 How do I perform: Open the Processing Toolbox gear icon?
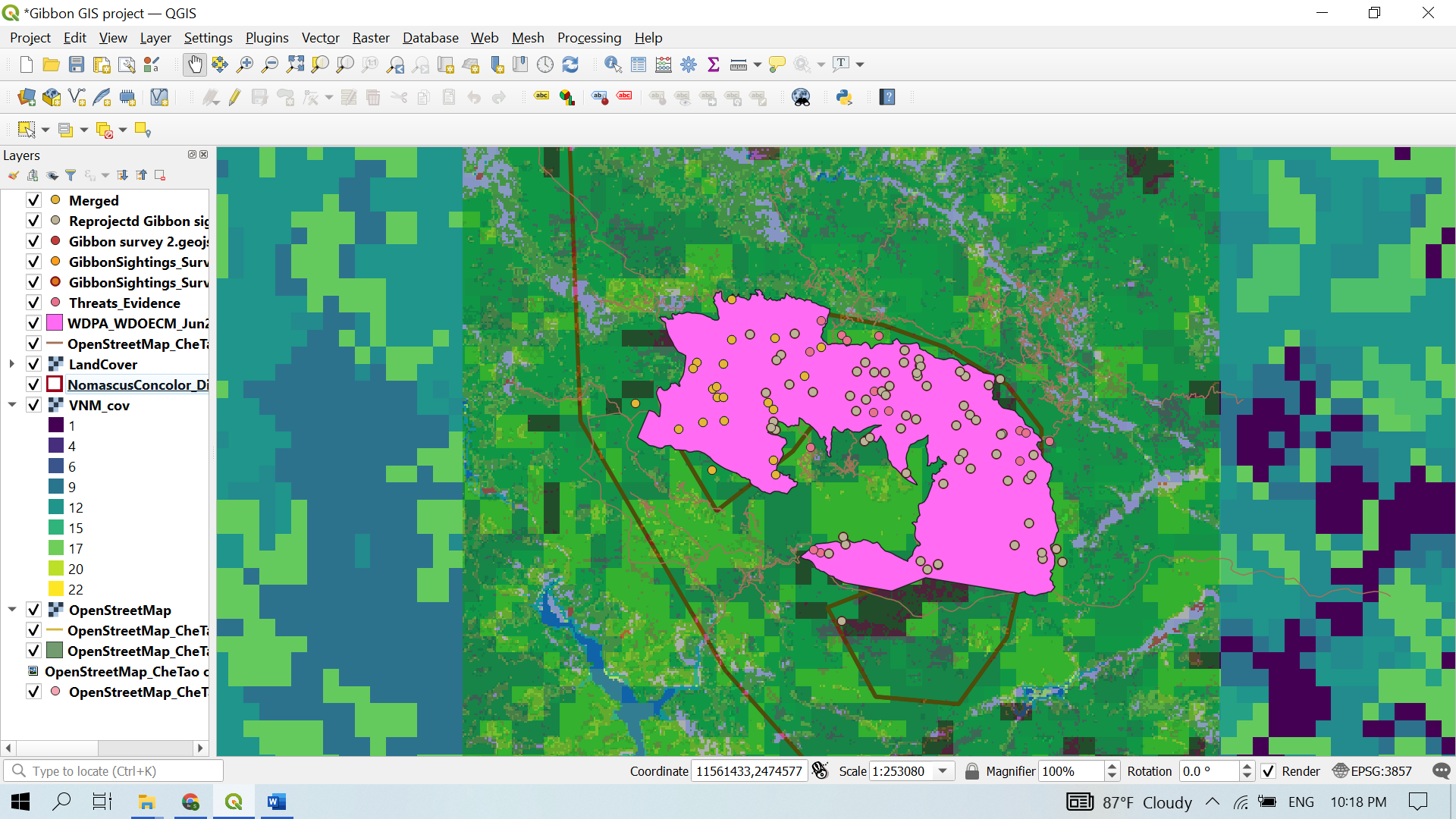point(689,64)
